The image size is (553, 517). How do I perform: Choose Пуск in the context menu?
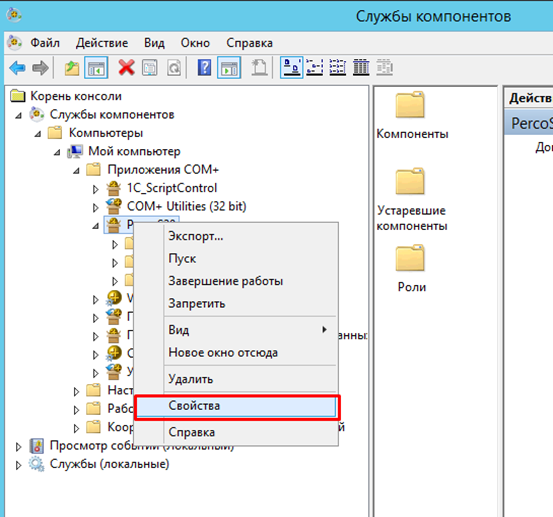pyautogui.click(x=236, y=258)
